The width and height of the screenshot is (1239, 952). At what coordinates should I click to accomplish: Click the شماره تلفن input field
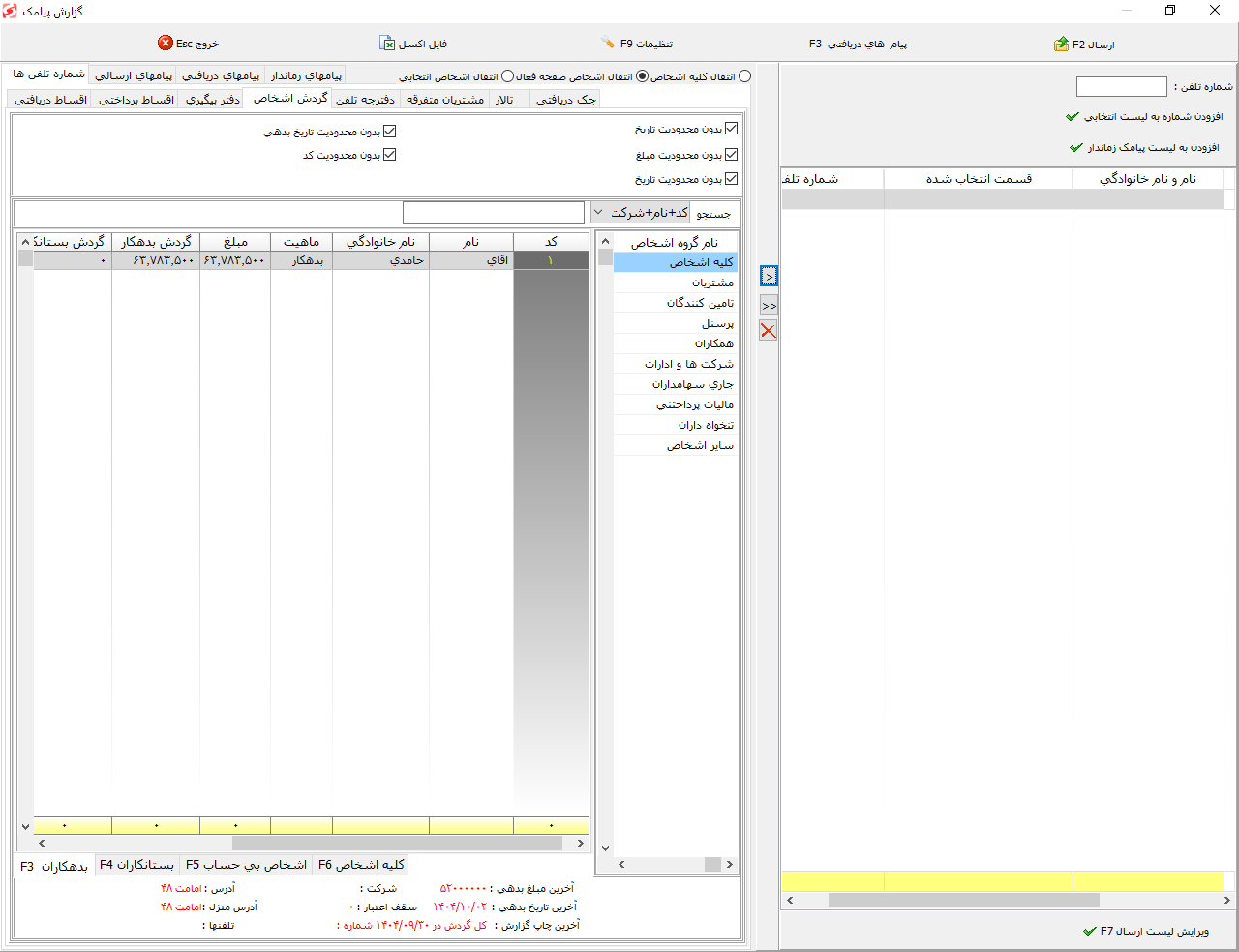click(x=1122, y=87)
